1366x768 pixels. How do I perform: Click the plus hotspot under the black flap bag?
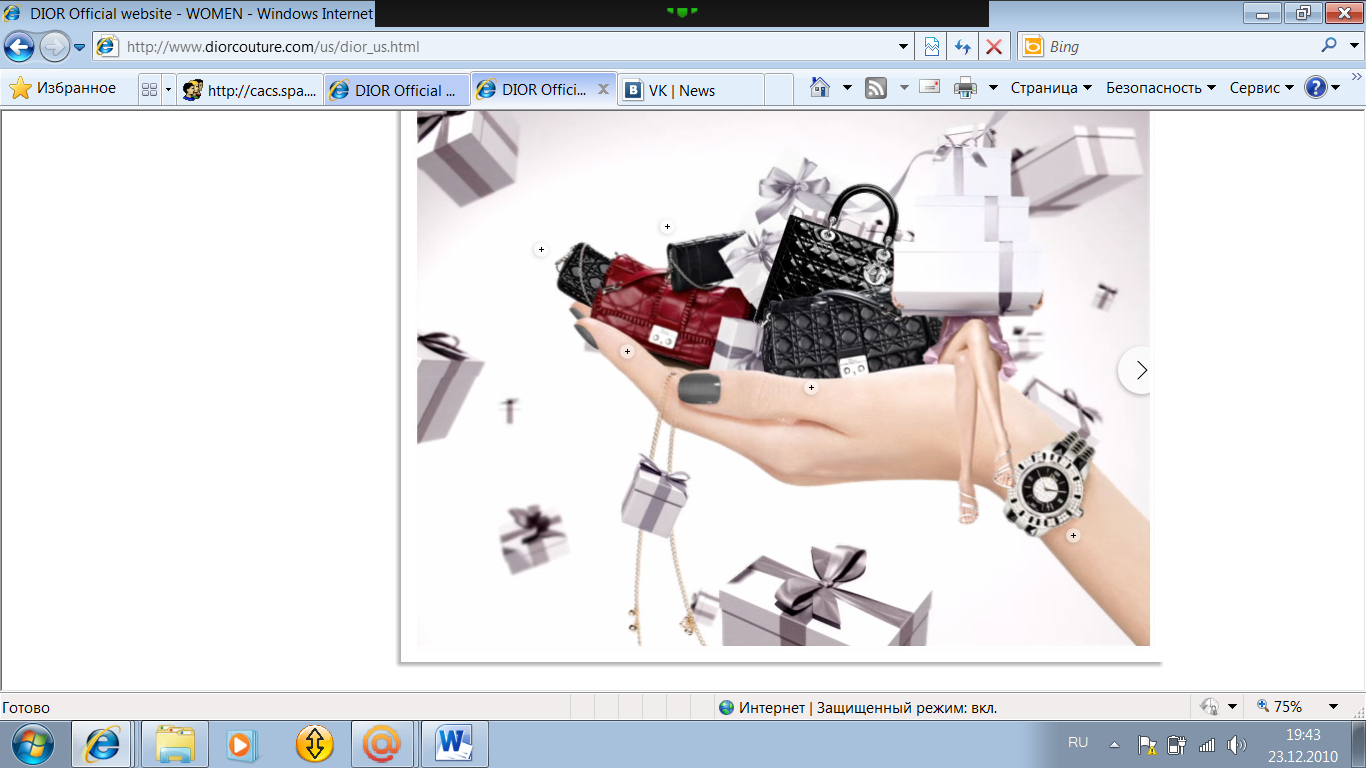811,387
